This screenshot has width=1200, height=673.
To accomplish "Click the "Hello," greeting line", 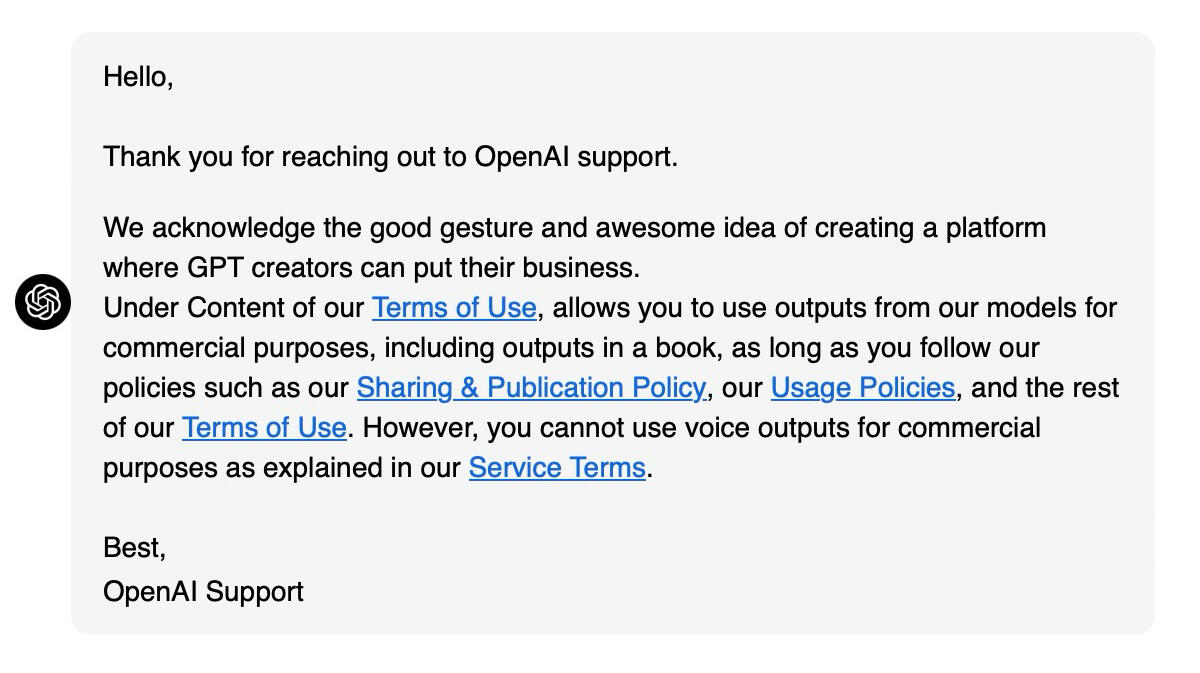I will [138, 77].
